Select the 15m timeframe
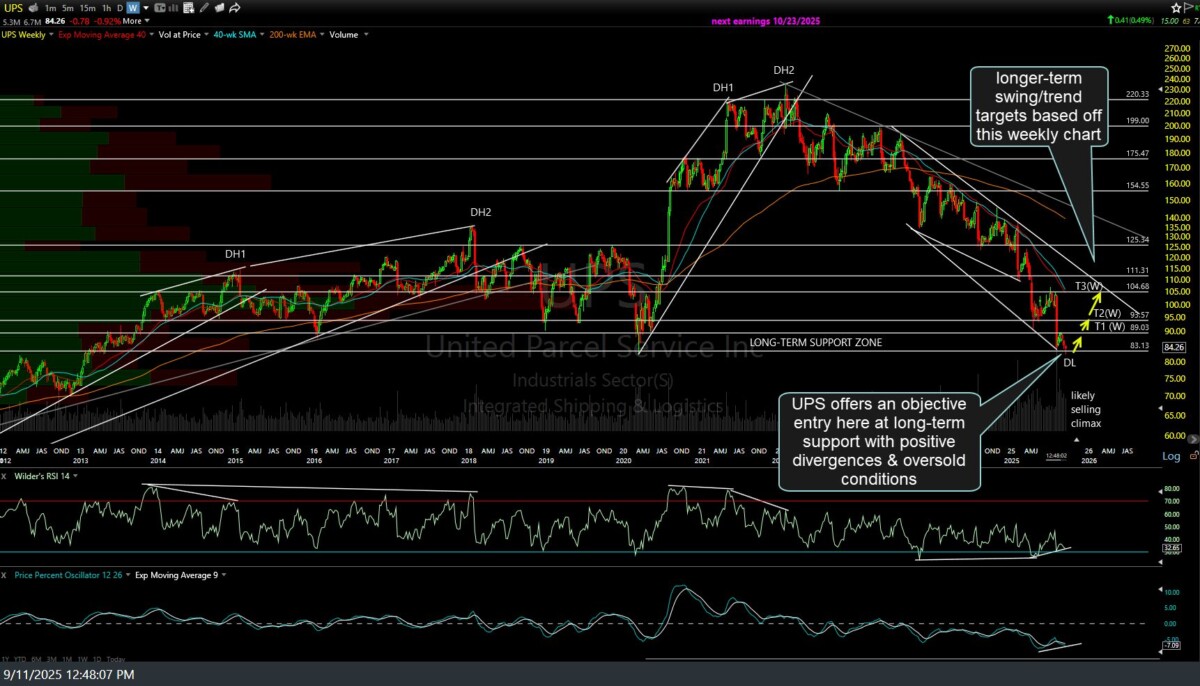 pos(87,7)
